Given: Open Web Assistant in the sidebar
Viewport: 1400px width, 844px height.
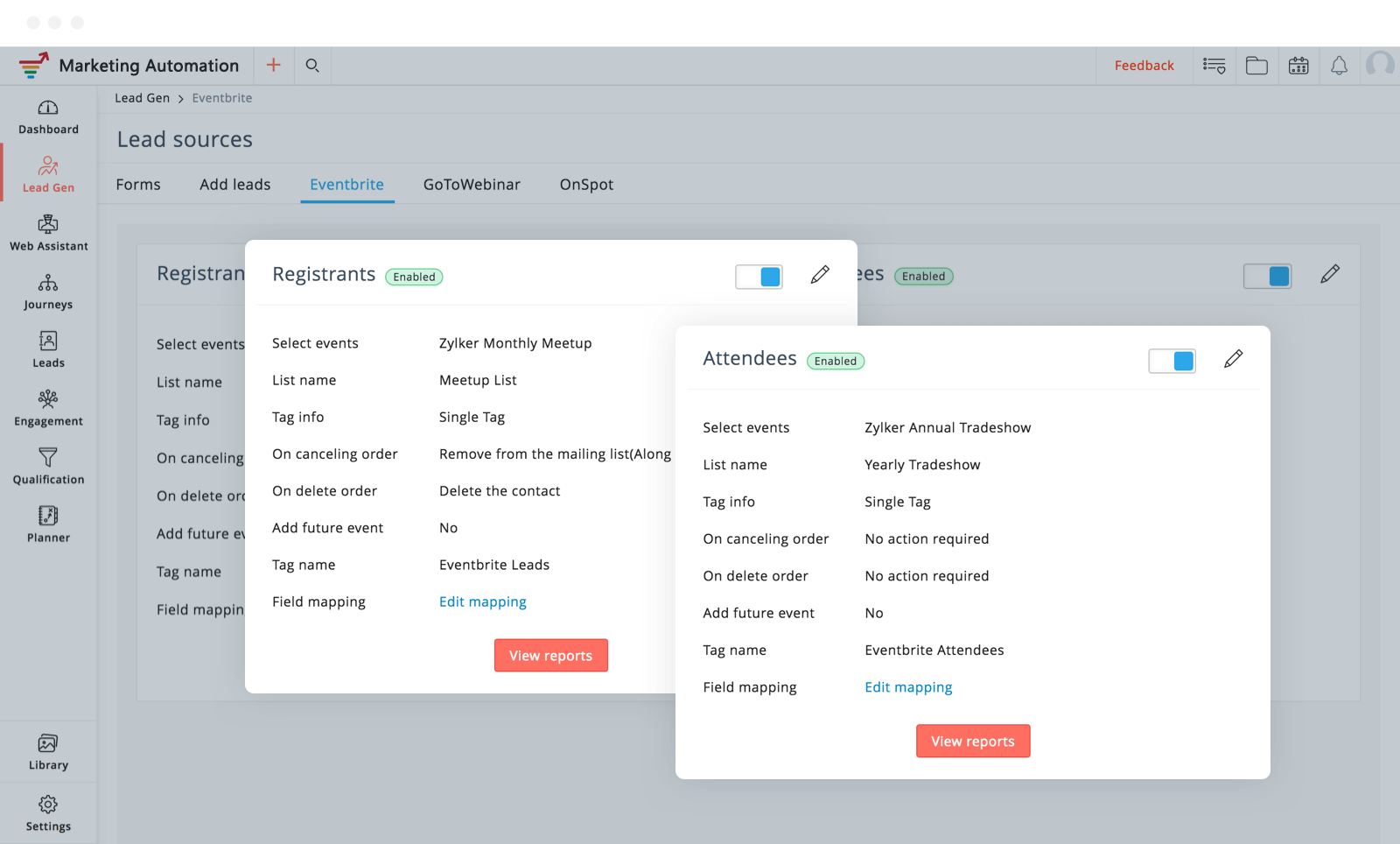Looking at the screenshot, I should click(x=48, y=234).
